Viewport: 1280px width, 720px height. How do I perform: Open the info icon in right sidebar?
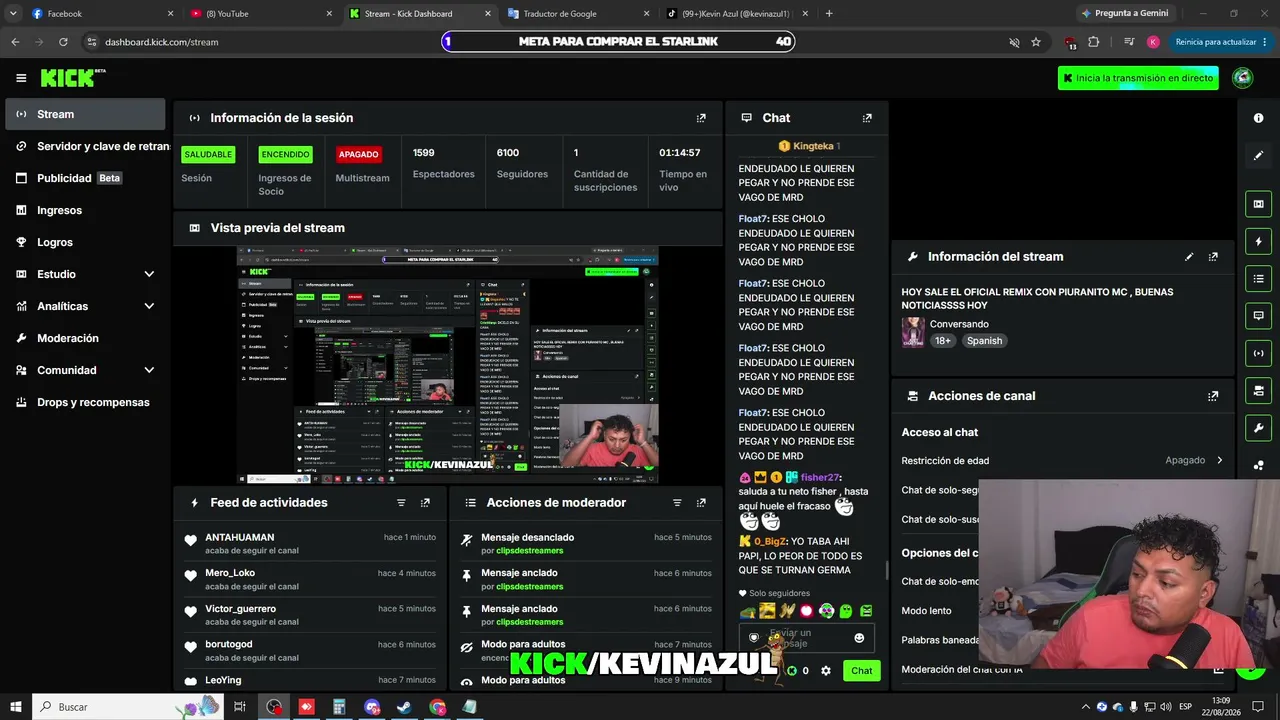click(x=1258, y=118)
